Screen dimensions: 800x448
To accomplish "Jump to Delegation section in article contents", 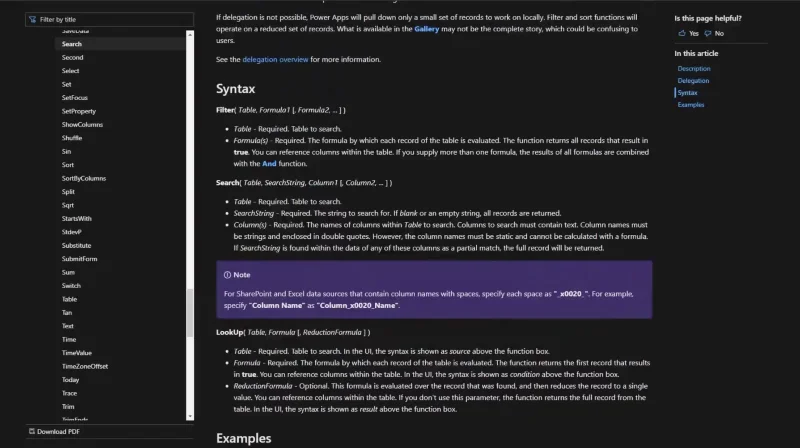I will tap(693, 81).
